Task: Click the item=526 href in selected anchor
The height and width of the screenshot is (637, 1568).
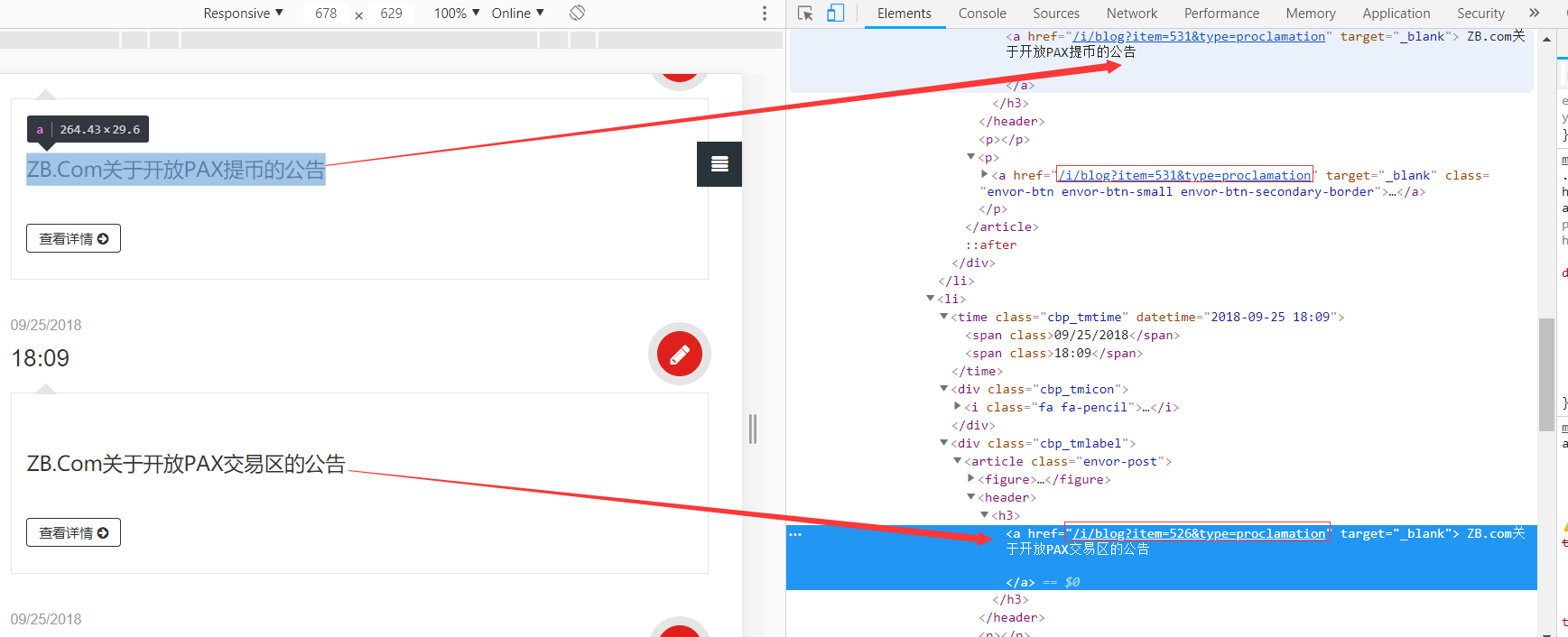Action: tap(1199, 533)
